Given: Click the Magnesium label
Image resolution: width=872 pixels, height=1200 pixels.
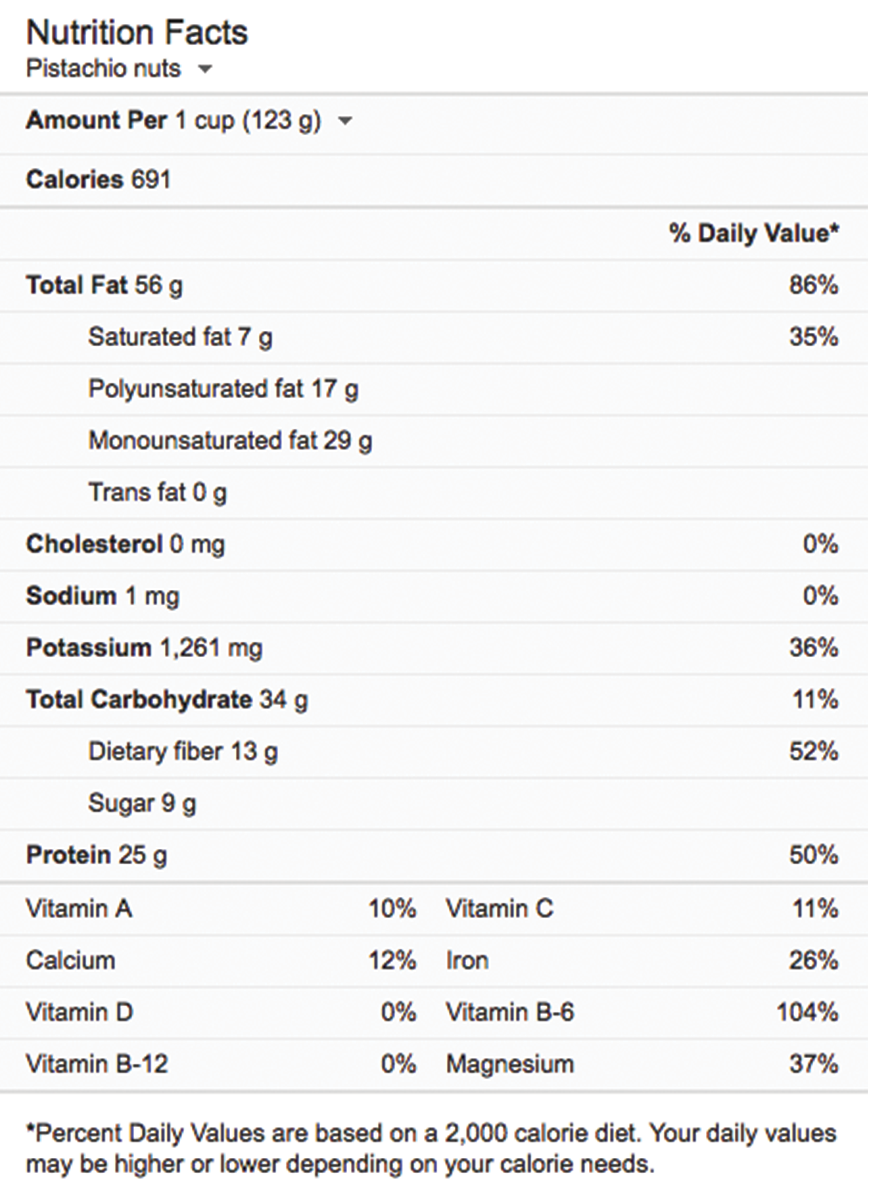Looking at the screenshot, I should 510,1064.
